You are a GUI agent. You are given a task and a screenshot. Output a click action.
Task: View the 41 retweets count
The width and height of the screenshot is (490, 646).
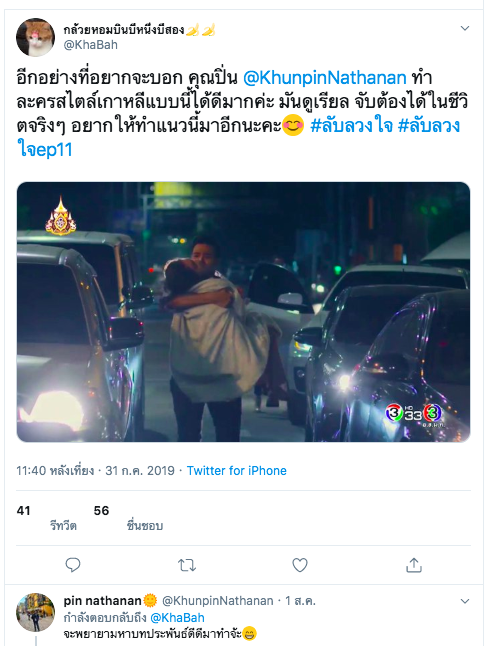[x=23, y=511]
